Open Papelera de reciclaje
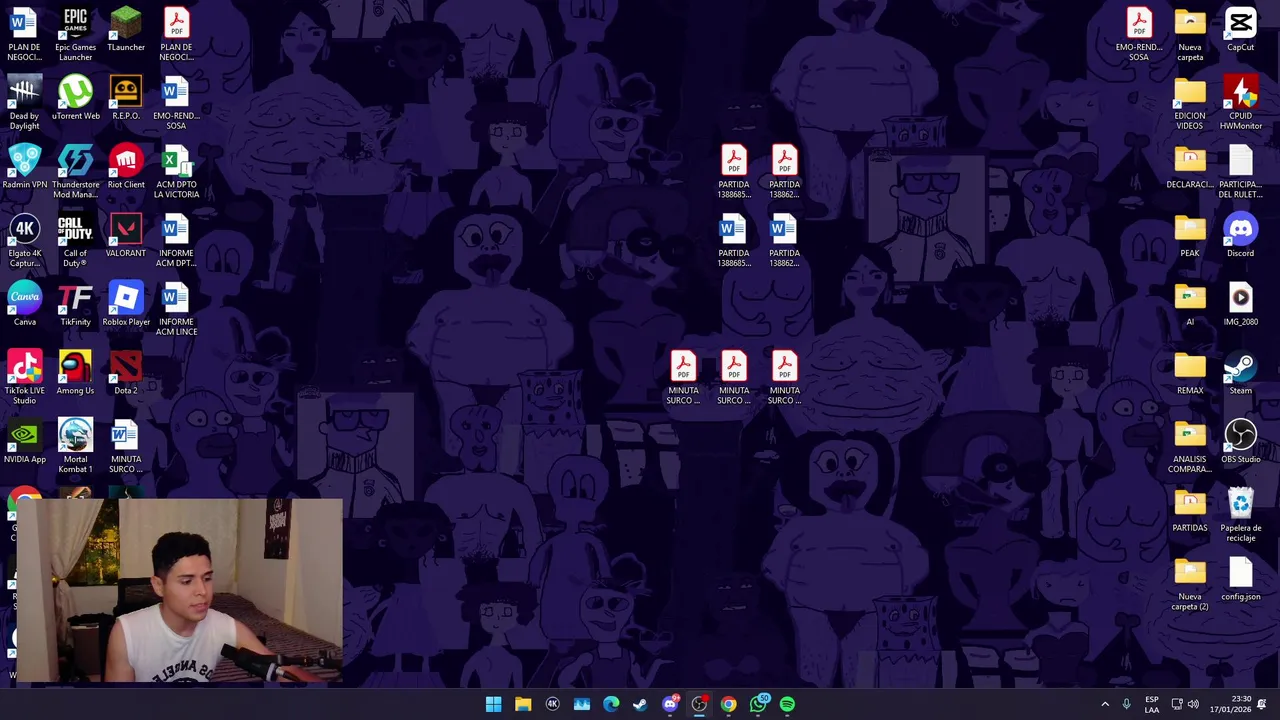The height and width of the screenshot is (720, 1280). tap(1240, 515)
